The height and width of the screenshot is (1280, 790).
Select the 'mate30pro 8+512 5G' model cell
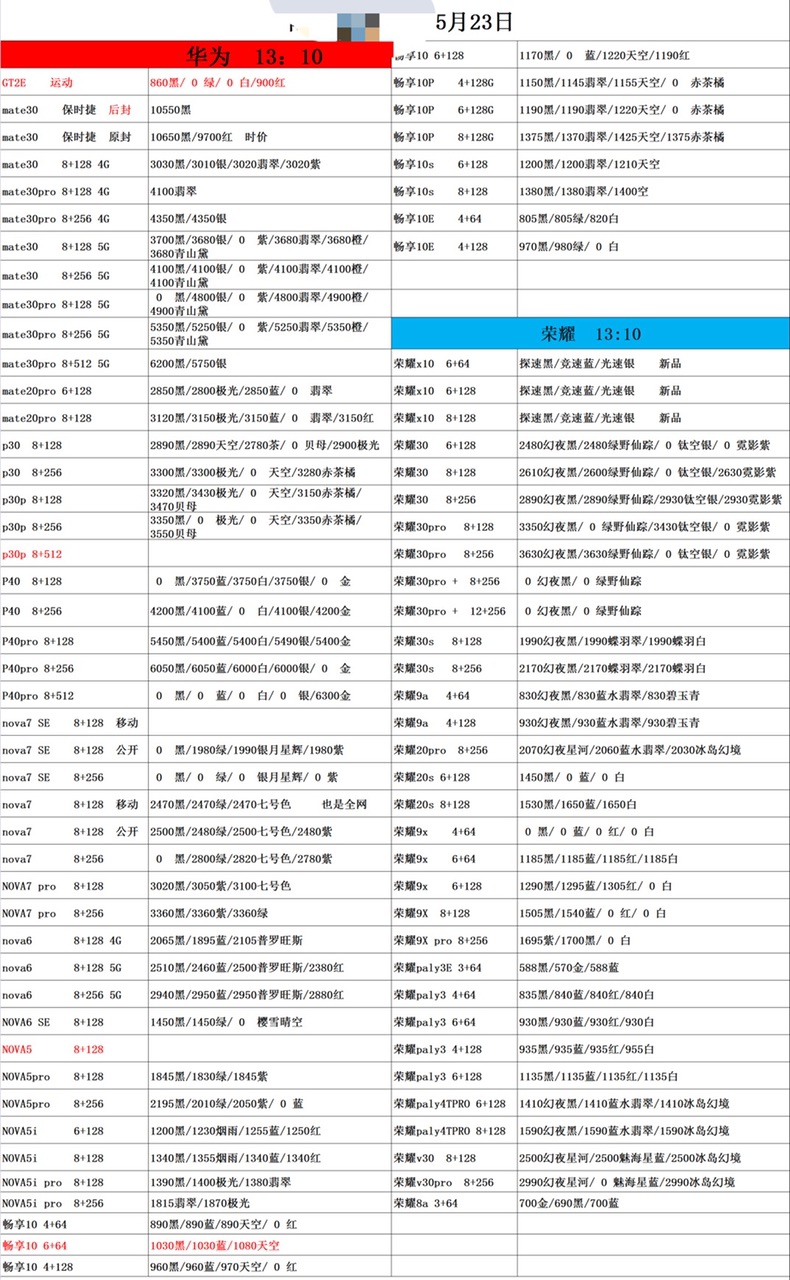point(74,366)
